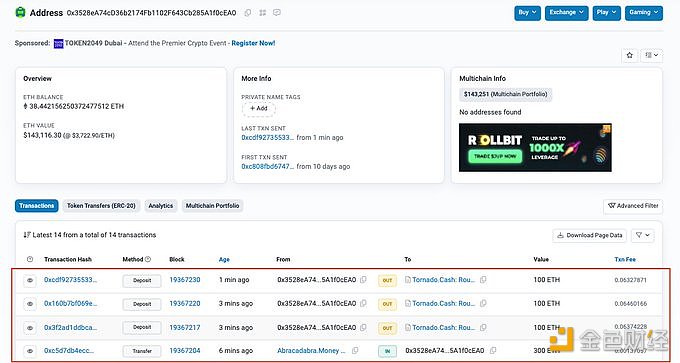Click contract file icon in block 19367217 row
680x363 pixels.
pyautogui.click(x=408, y=327)
